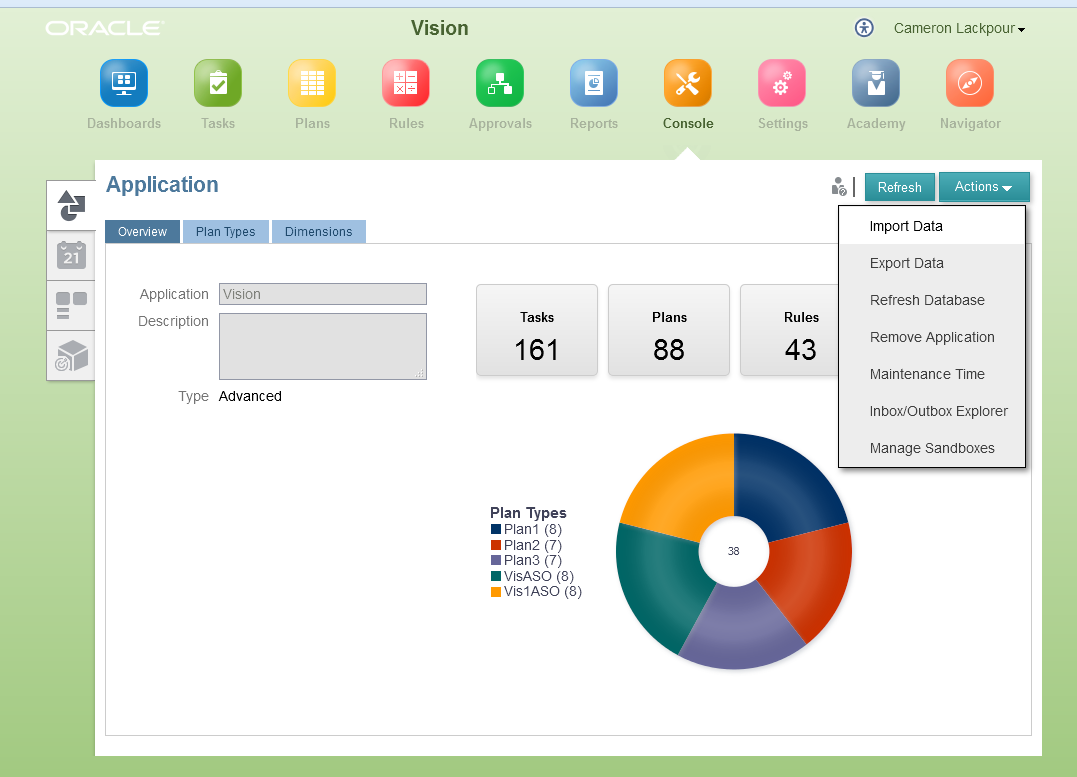The height and width of the screenshot is (777, 1077).
Task: Click the Plan1 dark blue legend swatch
Action: tap(496, 529)
